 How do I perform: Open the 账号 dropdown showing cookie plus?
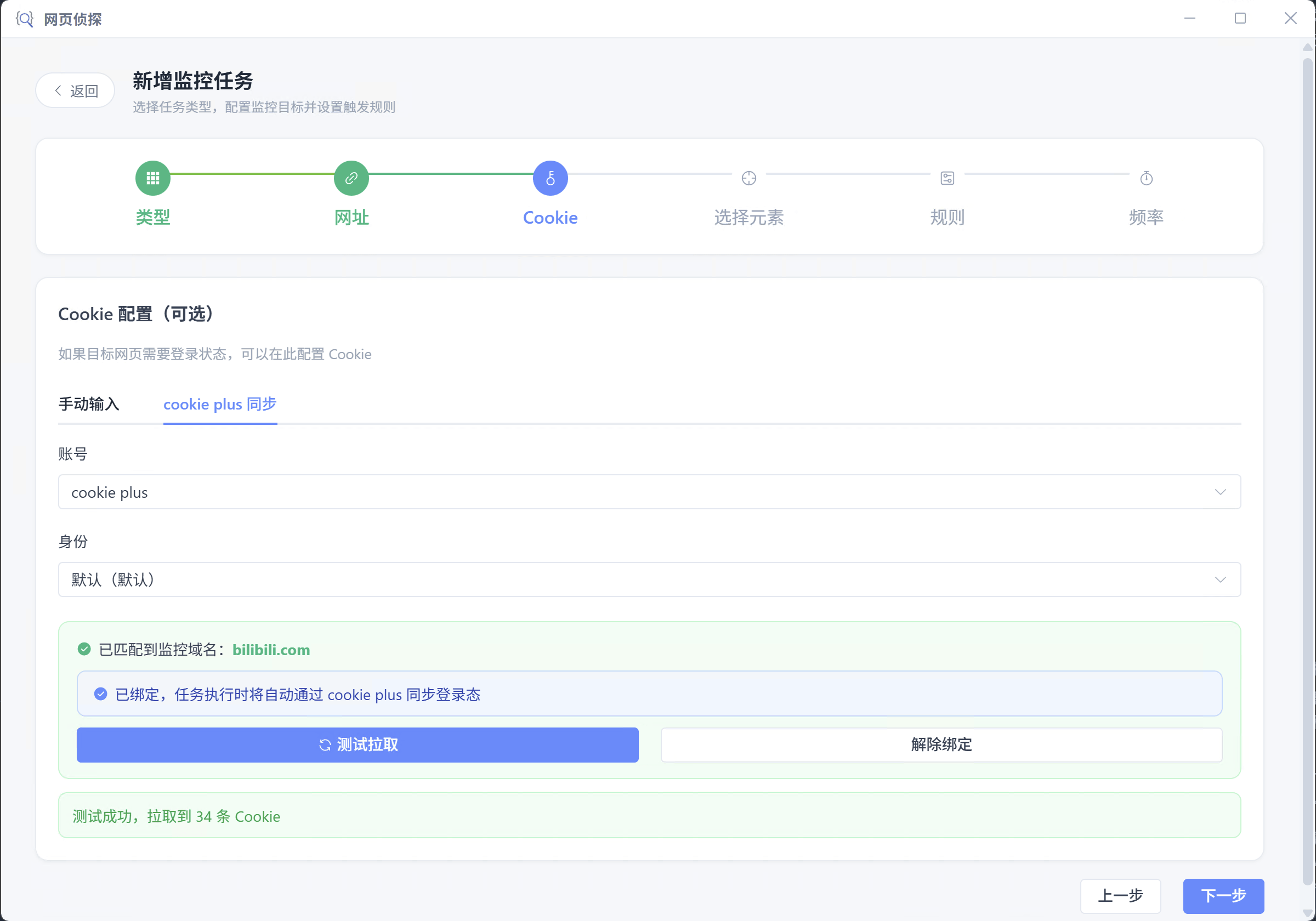[649, 492]
